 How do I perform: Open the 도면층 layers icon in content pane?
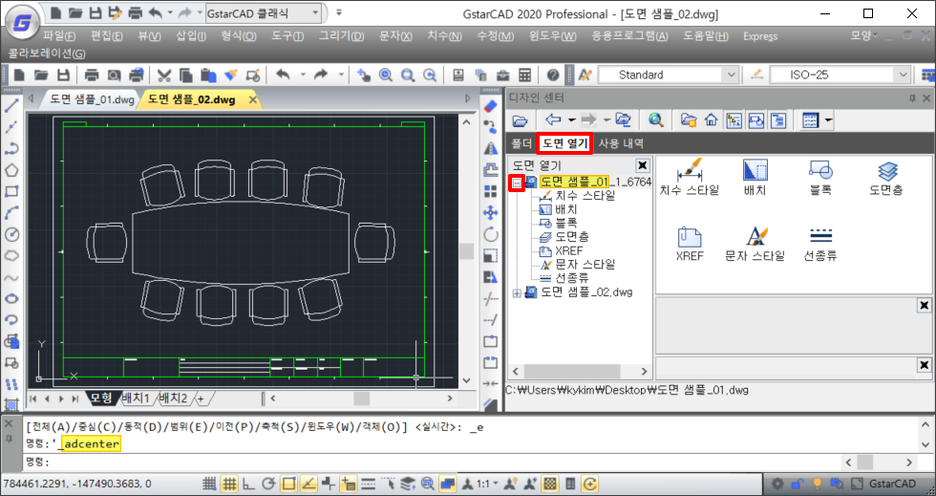886,170
